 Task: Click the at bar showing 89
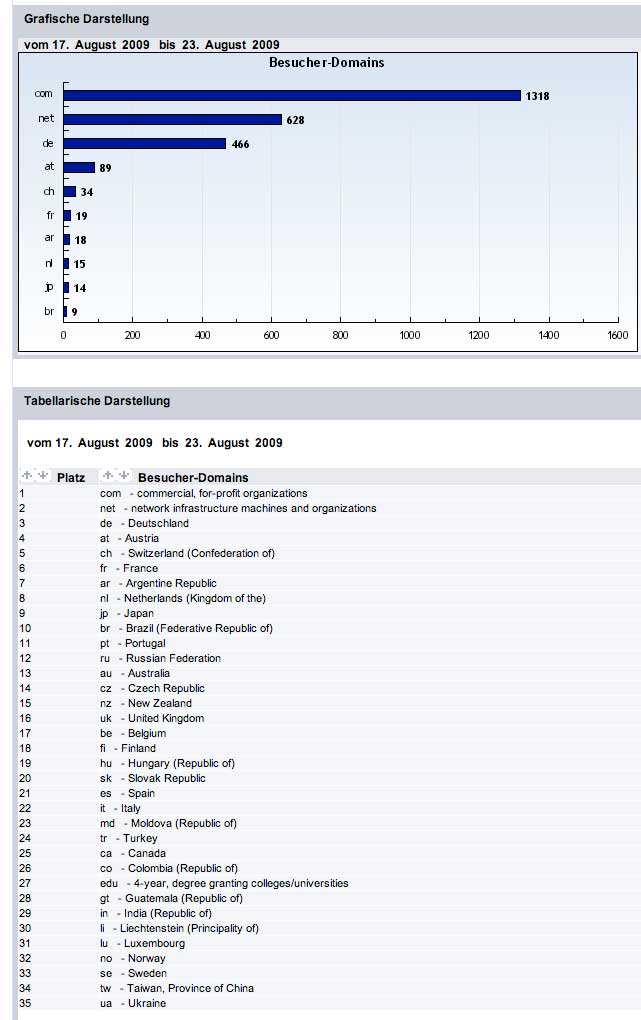coord(80,168)
